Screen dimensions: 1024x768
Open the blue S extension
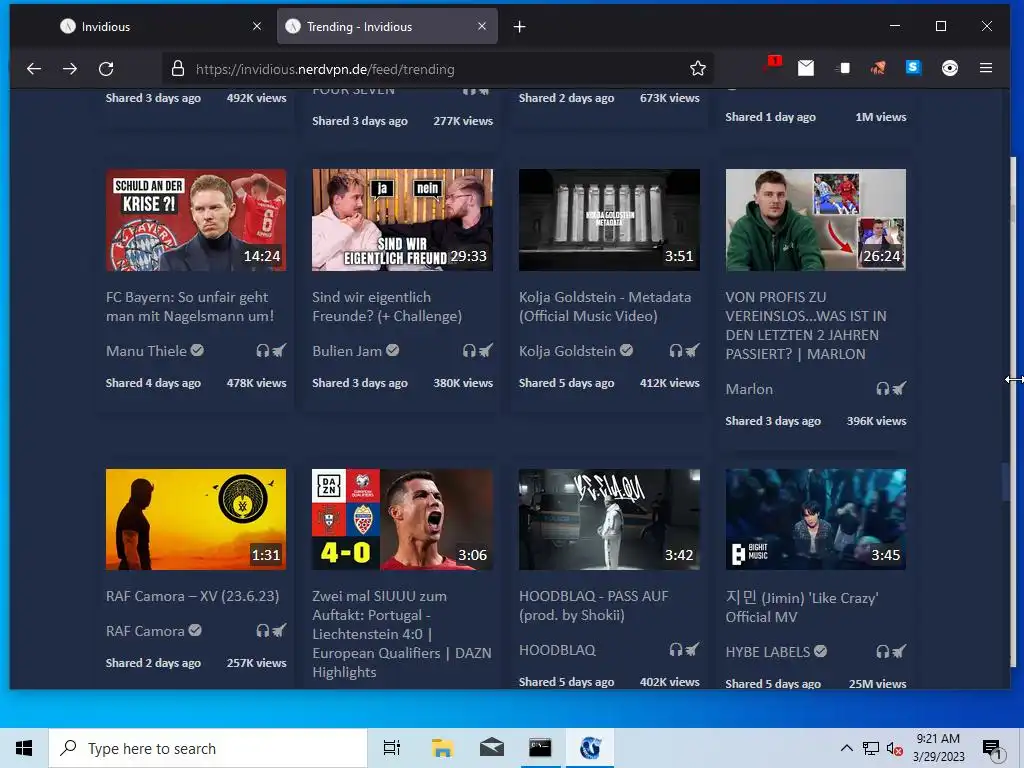(913, 67)
